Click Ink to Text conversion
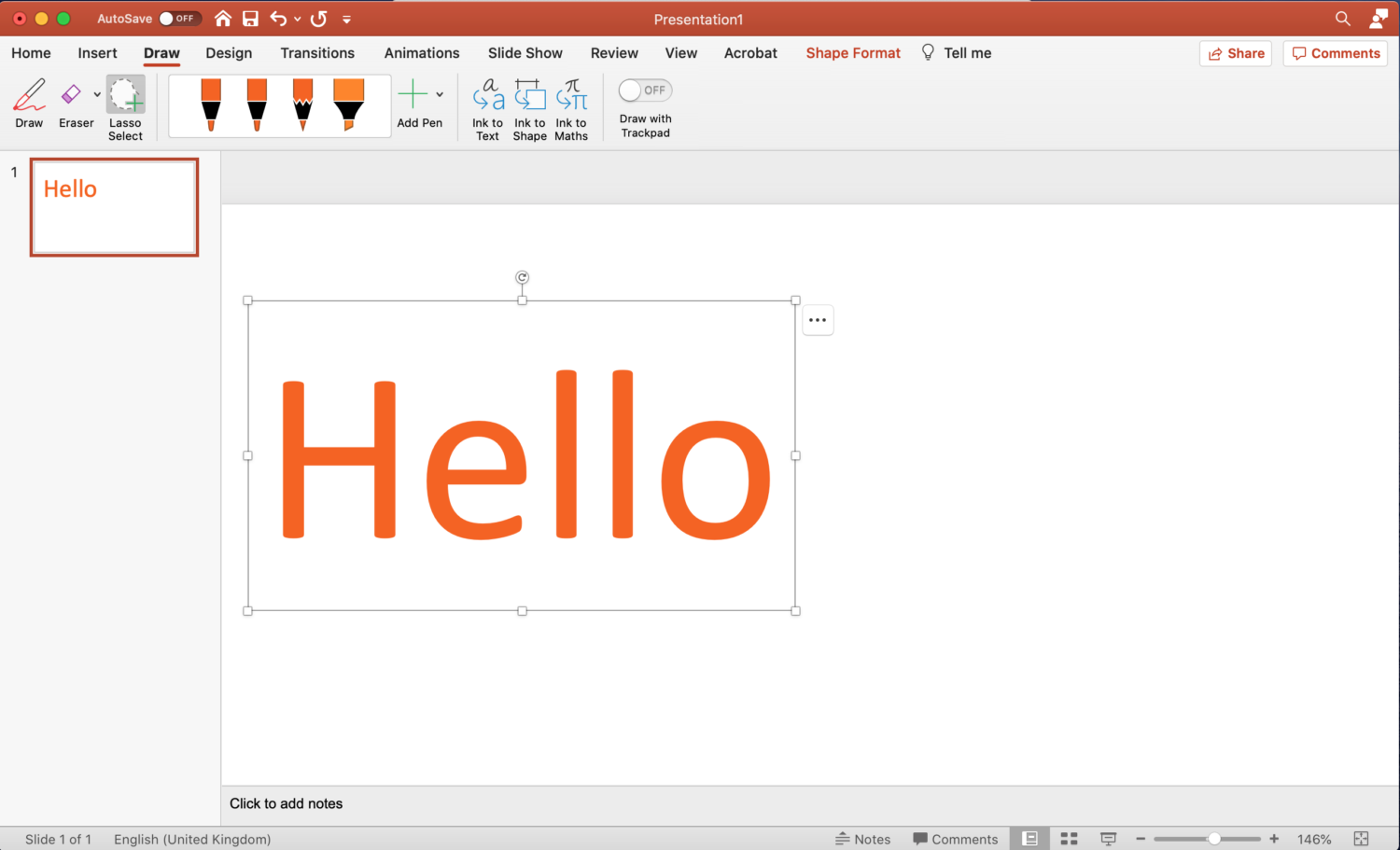 click(x=487, y=107)
